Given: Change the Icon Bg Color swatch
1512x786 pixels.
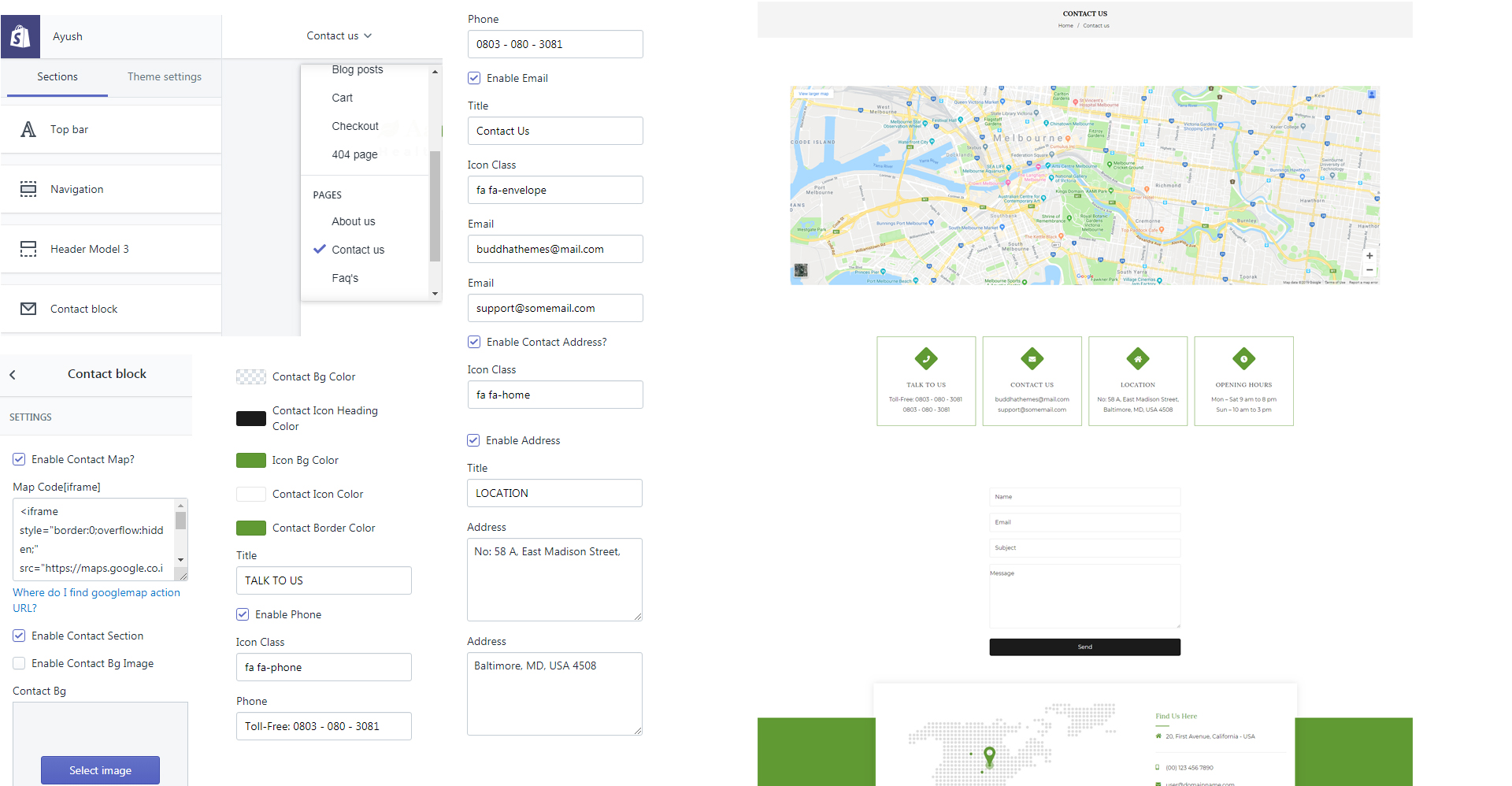Looking at the screenshot, I should pyautogui.click(x=250, y=460).
